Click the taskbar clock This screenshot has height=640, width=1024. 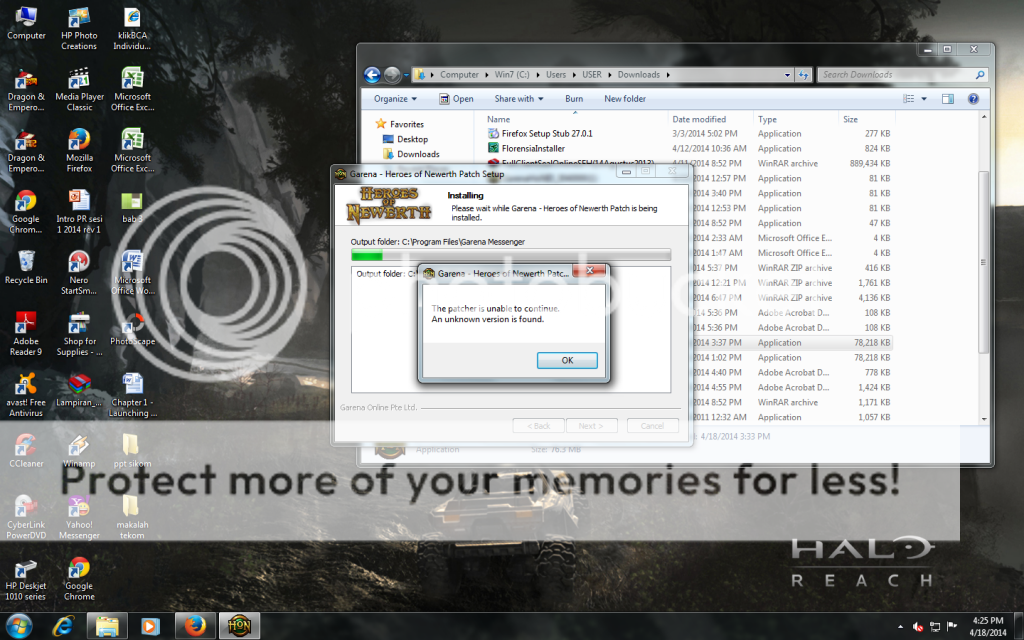(987, 626)
